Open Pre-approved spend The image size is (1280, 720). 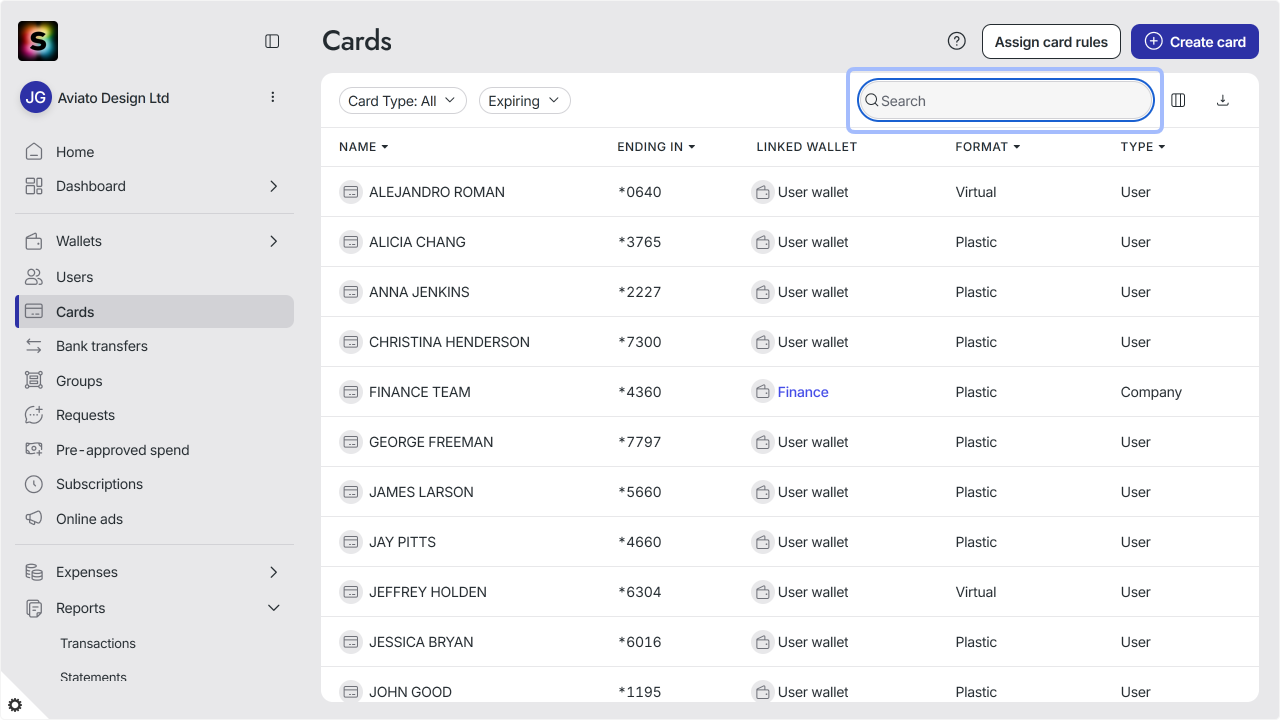(154, 450)
